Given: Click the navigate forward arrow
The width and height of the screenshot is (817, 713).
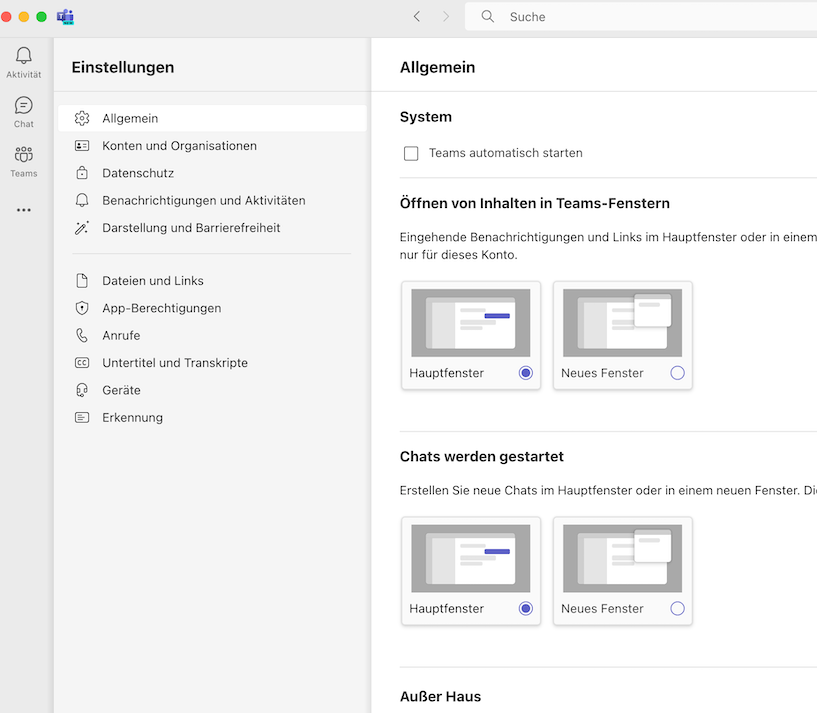Looking at the screenshot, I should 446,17.
